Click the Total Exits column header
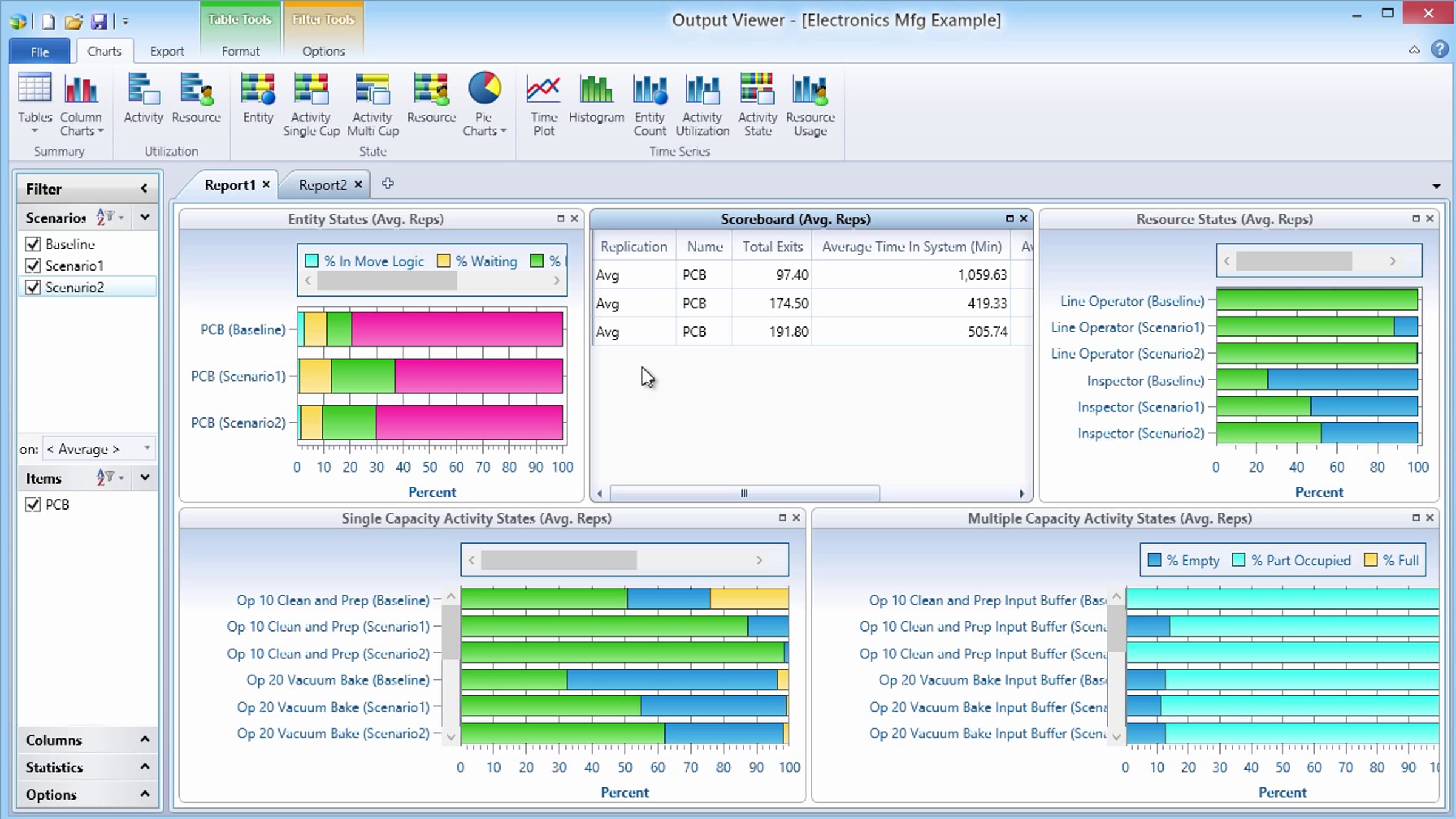The width and height of the screenshot is (1456, 819). 772,247
